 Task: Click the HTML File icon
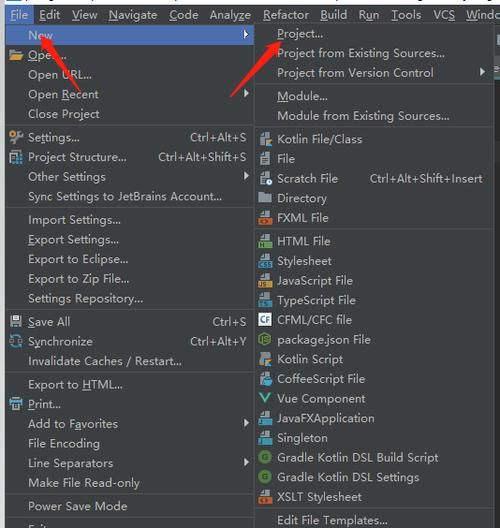tap(265, 241)
